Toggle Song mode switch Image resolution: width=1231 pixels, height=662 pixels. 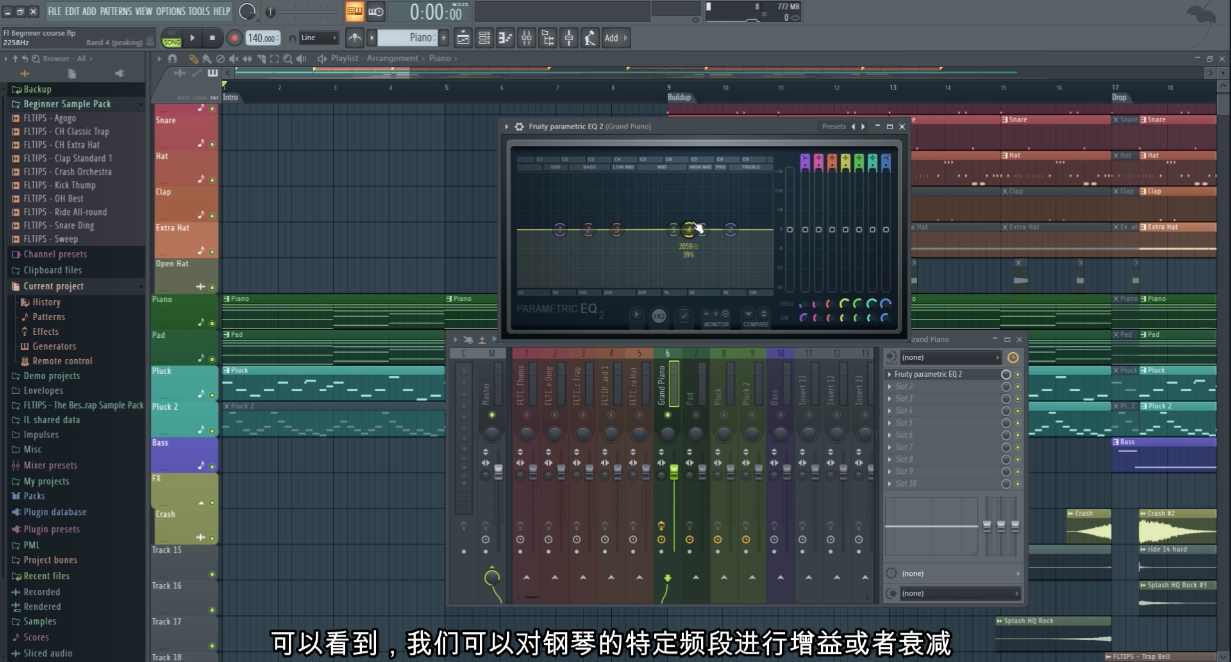tap(171, 41)
